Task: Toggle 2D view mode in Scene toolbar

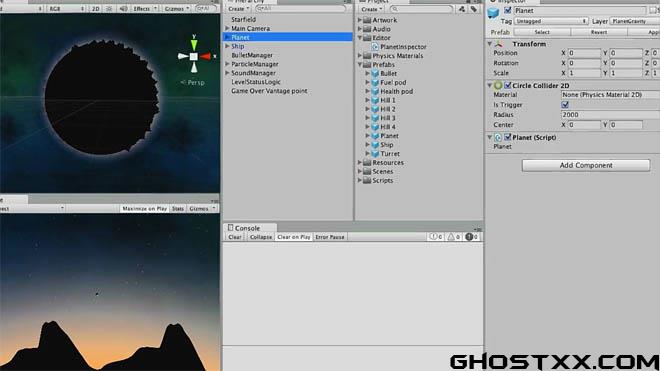Action: [96, 8]
